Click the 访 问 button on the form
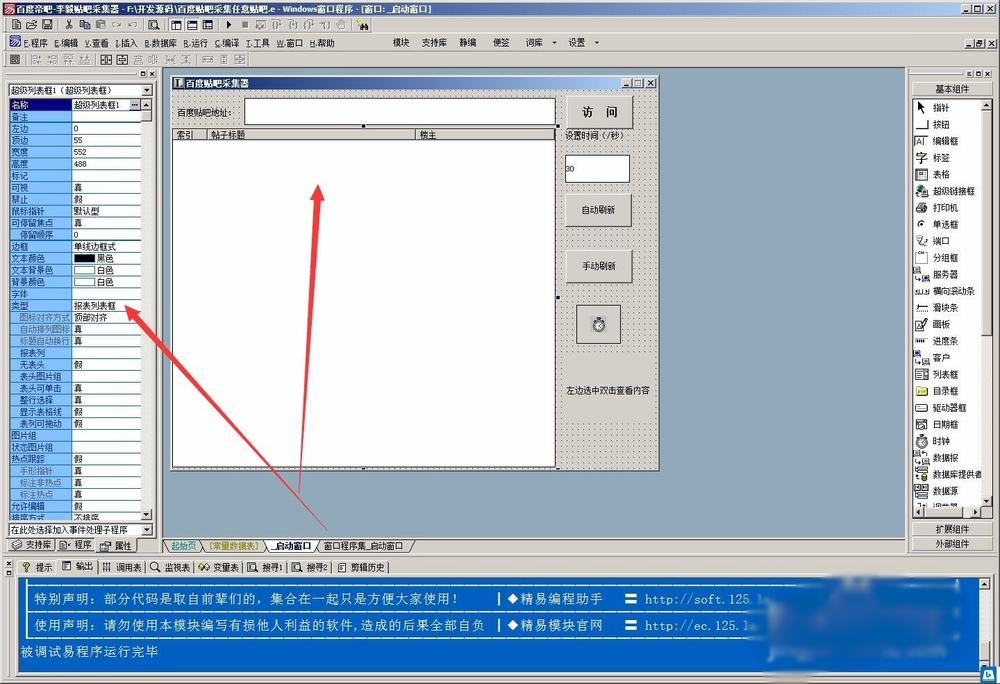The image size is (1000, 684). click(599, 112)
